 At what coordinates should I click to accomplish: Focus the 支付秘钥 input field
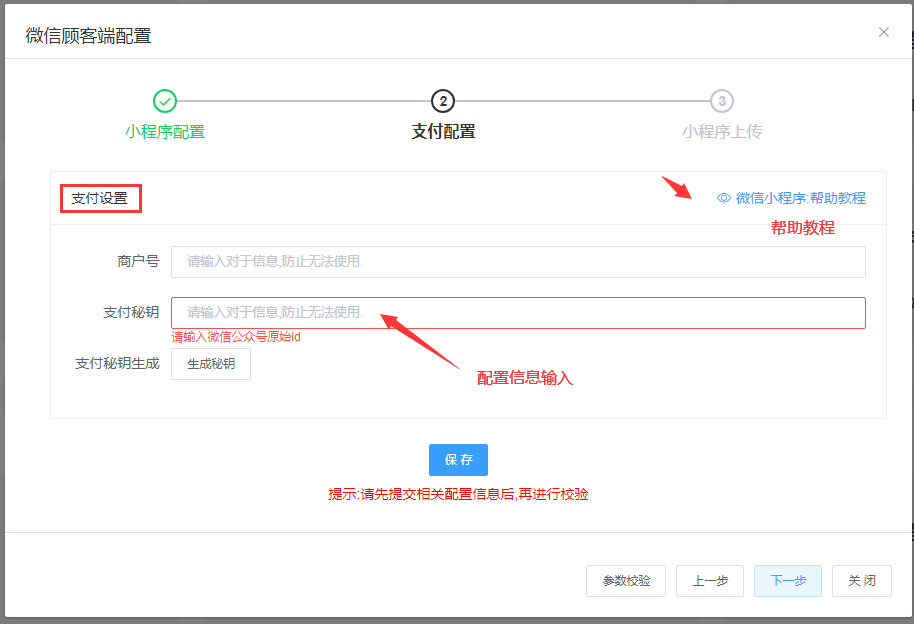[x=518, y=313]
